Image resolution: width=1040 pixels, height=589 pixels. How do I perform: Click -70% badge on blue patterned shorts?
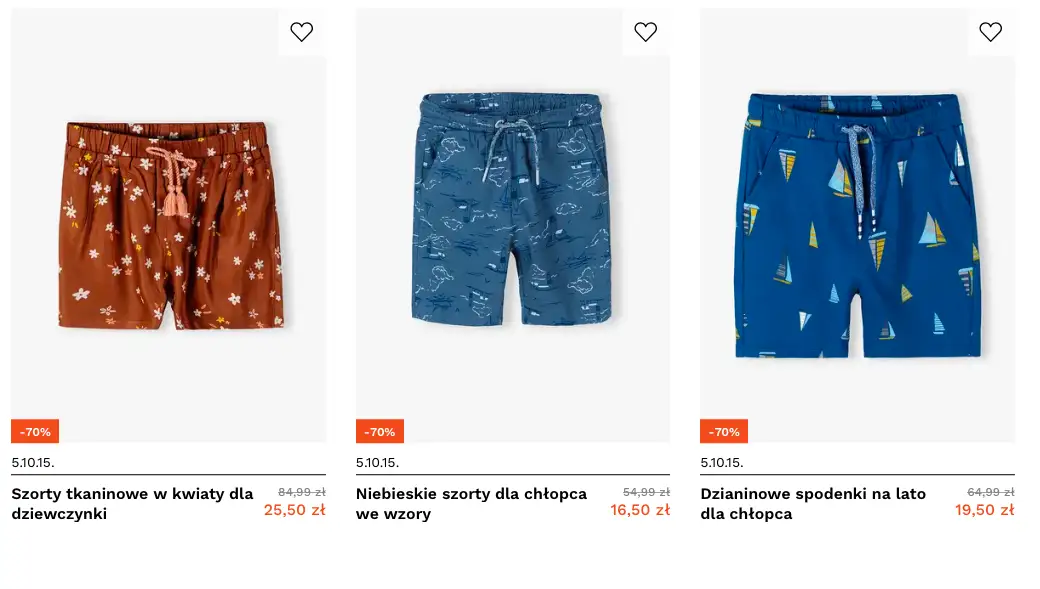380,432
